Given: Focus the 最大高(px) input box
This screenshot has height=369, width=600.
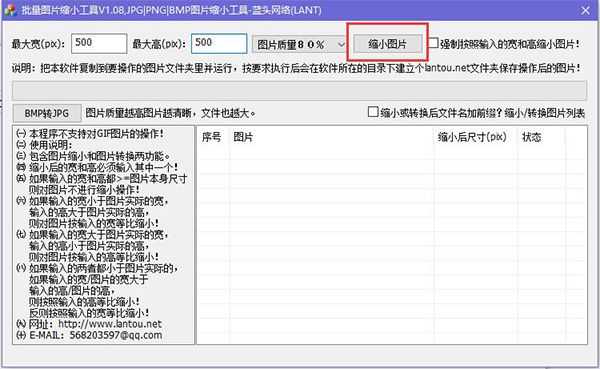Looking at the screenshot, I should point(219,43).
